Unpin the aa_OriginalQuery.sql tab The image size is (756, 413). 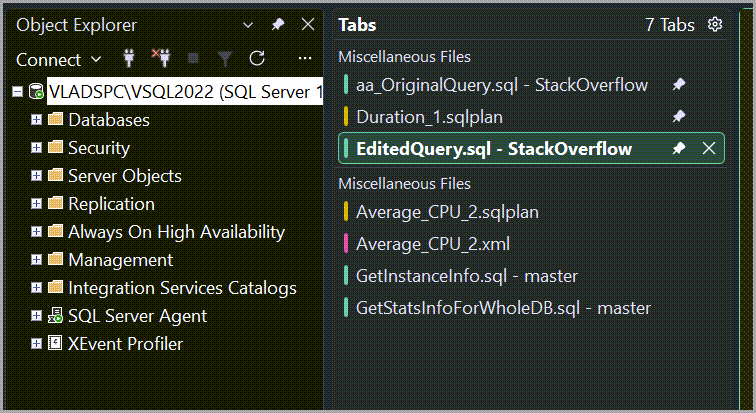(680, 86)
